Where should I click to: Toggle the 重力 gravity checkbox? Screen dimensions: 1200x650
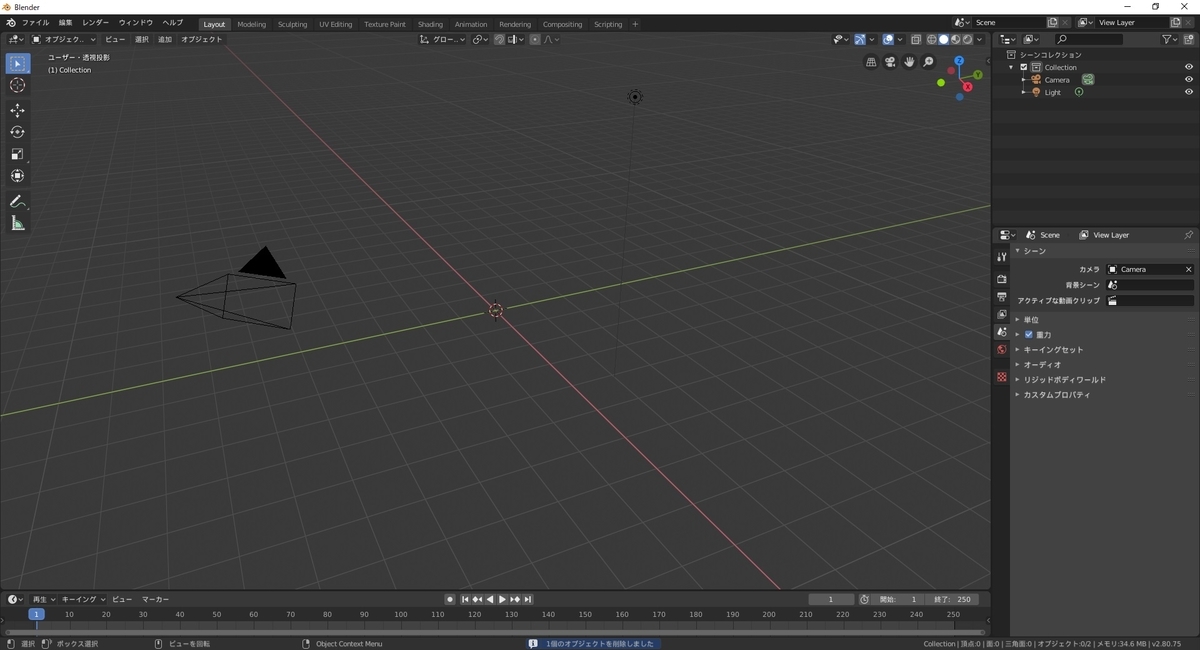tap(1029, 335)
